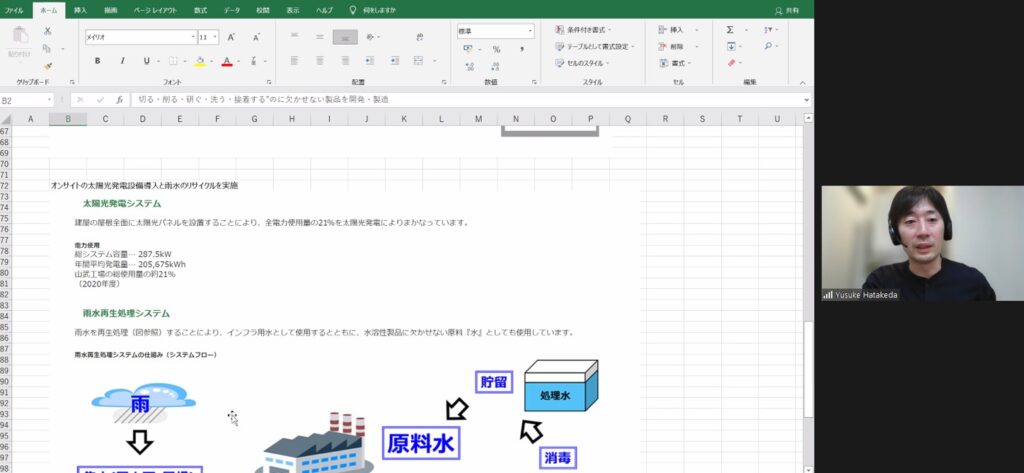The height and width of the screenshot is (473, 1024).
Task: Collapse the ribbon with the chevron
Action: coord(803,82)
